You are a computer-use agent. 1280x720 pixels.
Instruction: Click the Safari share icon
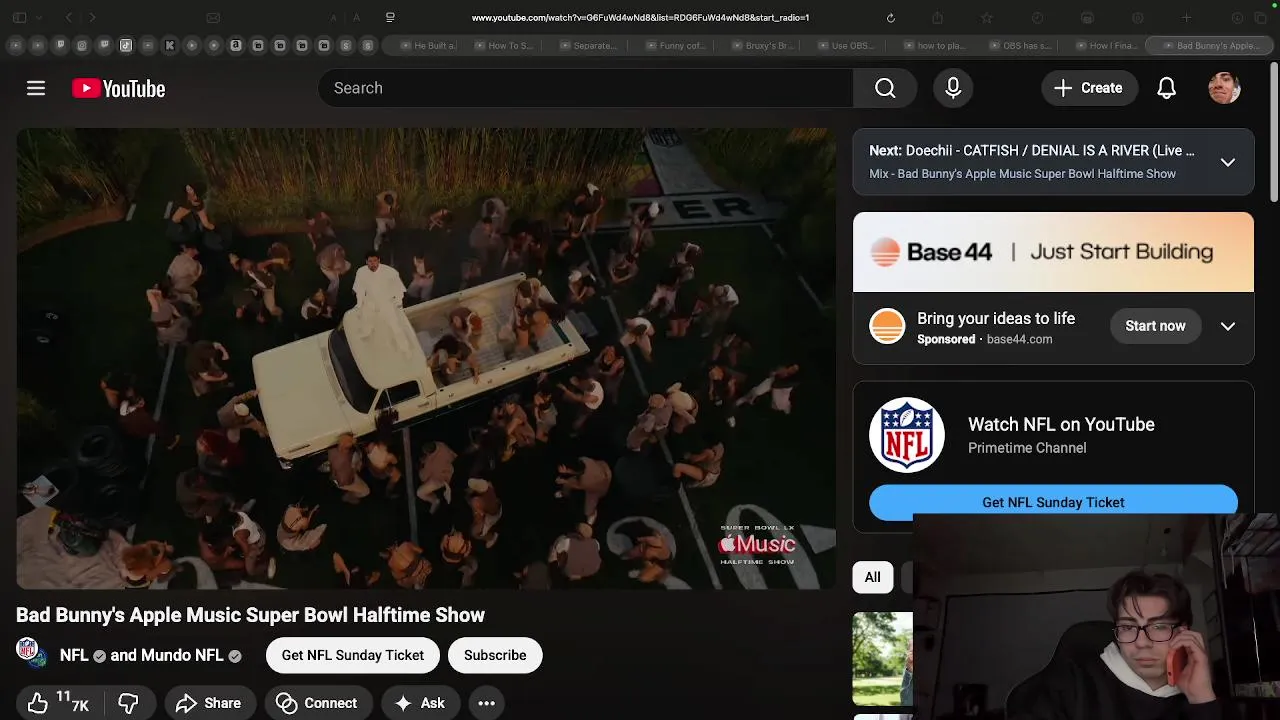[937, 18]
